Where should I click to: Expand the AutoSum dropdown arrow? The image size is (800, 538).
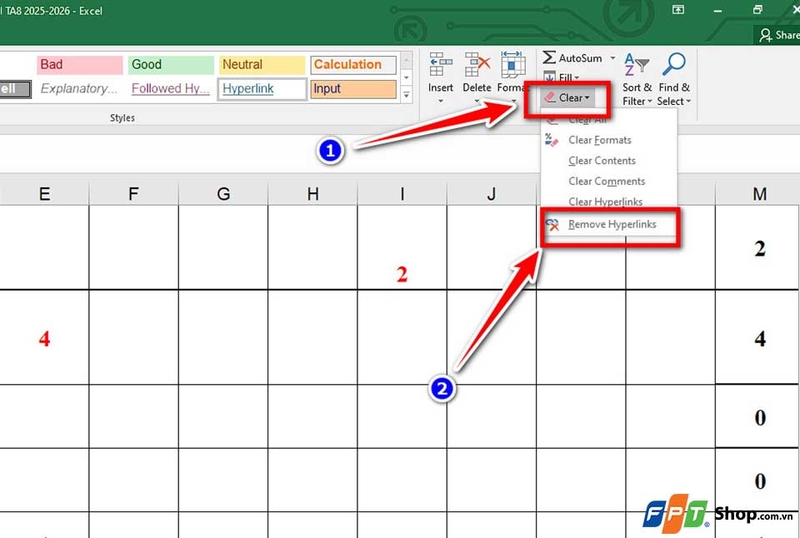[x=613, y=58]
